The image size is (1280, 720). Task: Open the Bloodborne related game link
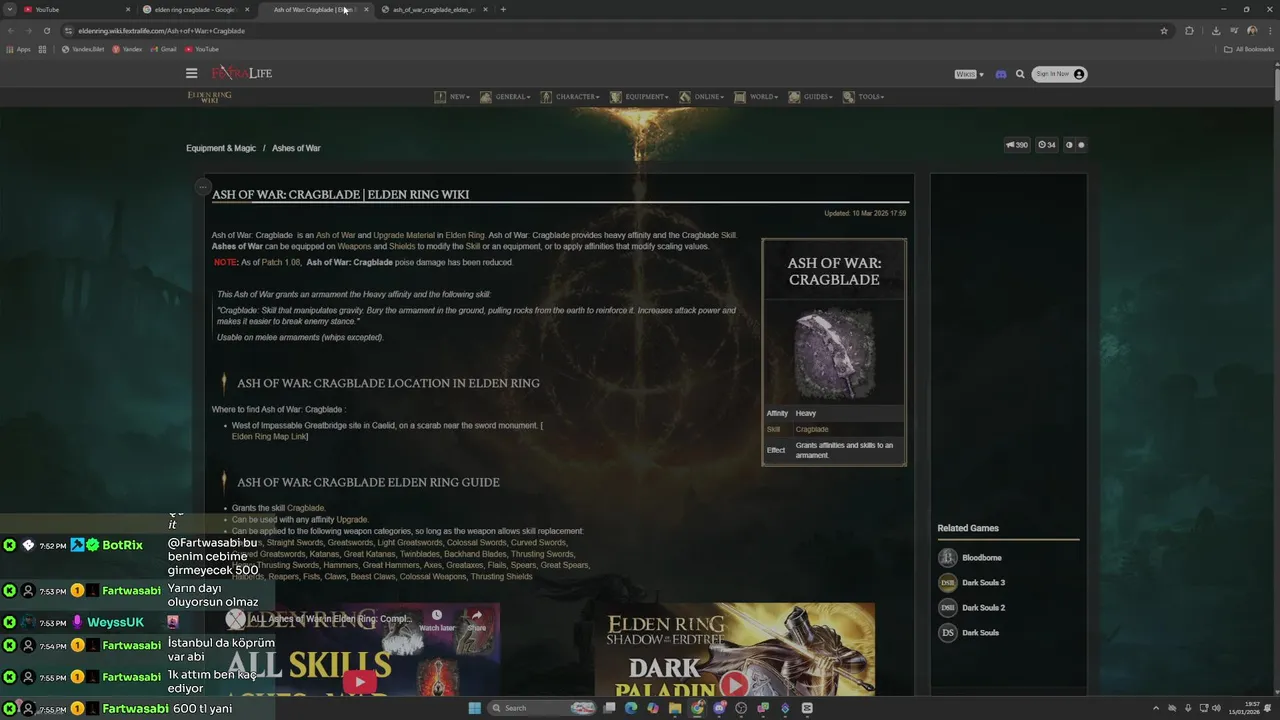click(x=981, y=558)
